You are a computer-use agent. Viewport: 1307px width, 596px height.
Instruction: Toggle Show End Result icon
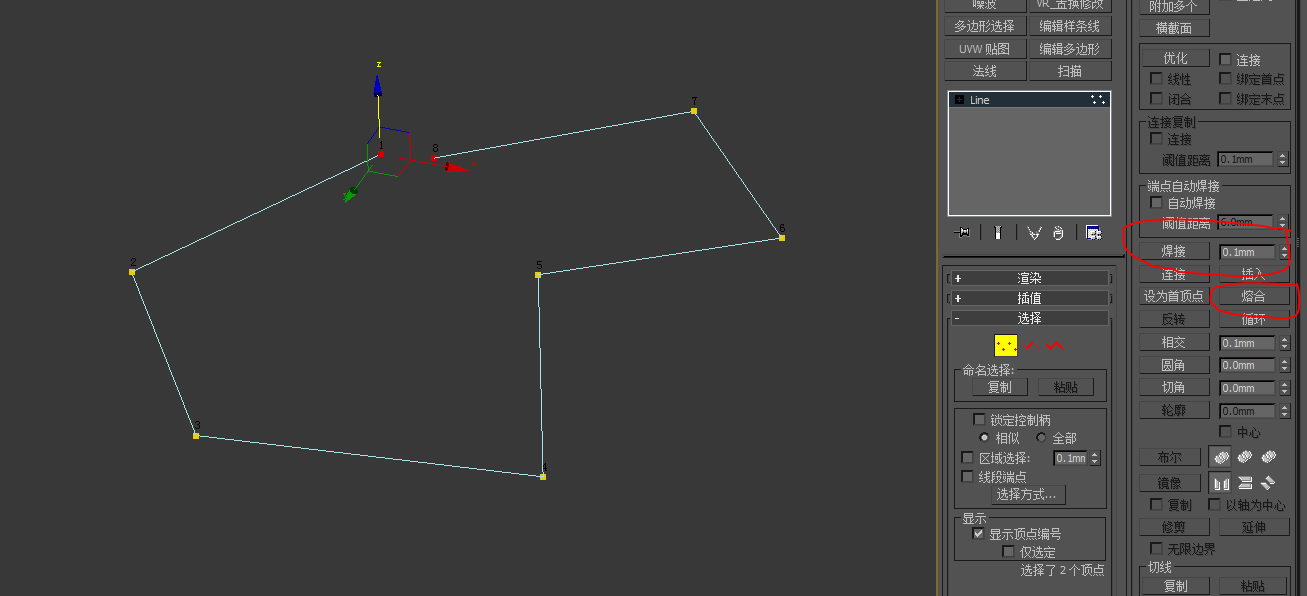[x=998, y=232]
